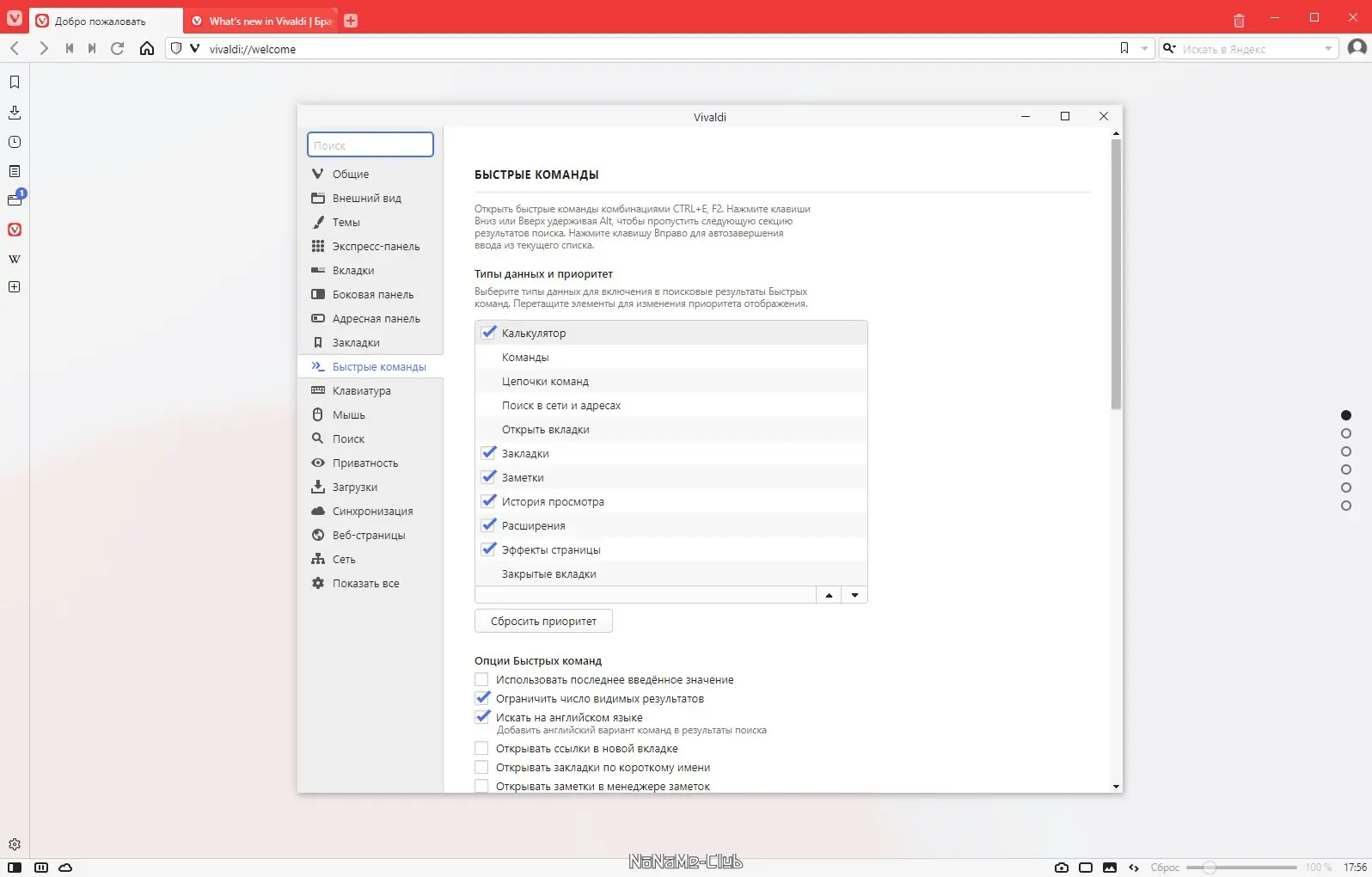Viewport: 1372px width, 877px height.
Task: Open the Внешний вид settings section
Action: click(x=371, y=198)
